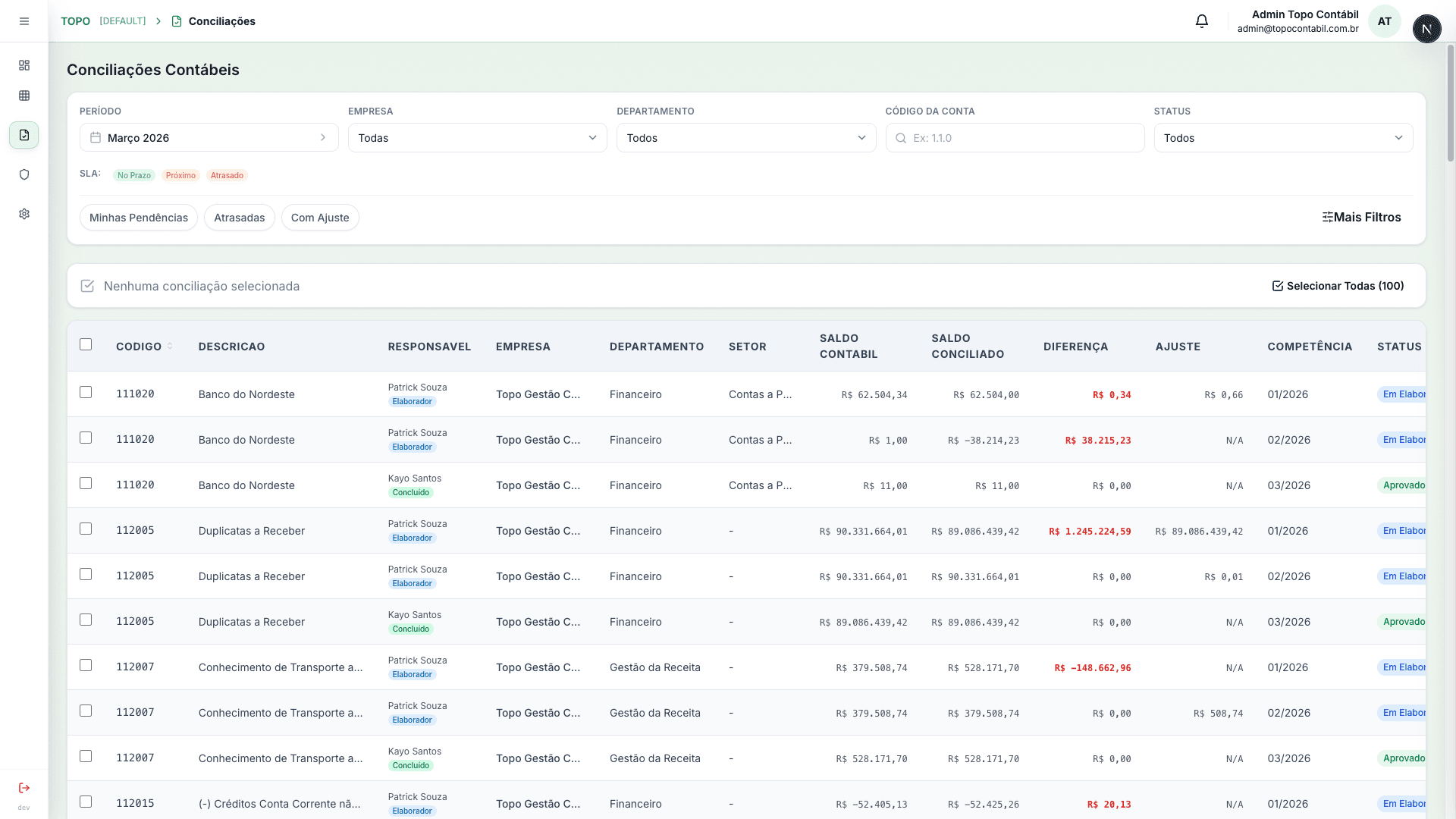Click the notifications bell icon
This screenshot has width=1456, height=819.
tap(1201, 21)
